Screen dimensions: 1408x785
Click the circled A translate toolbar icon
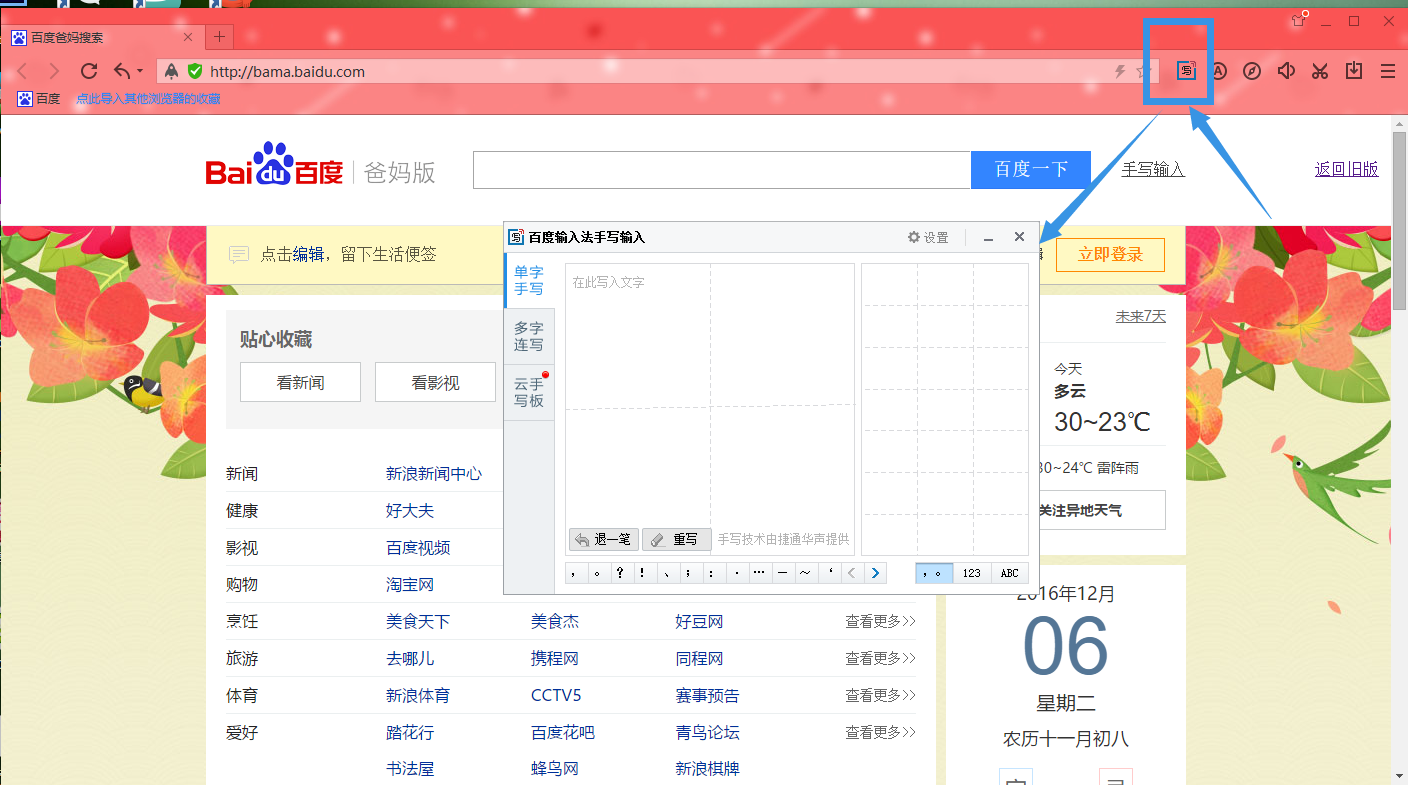tap(1219, 71)
